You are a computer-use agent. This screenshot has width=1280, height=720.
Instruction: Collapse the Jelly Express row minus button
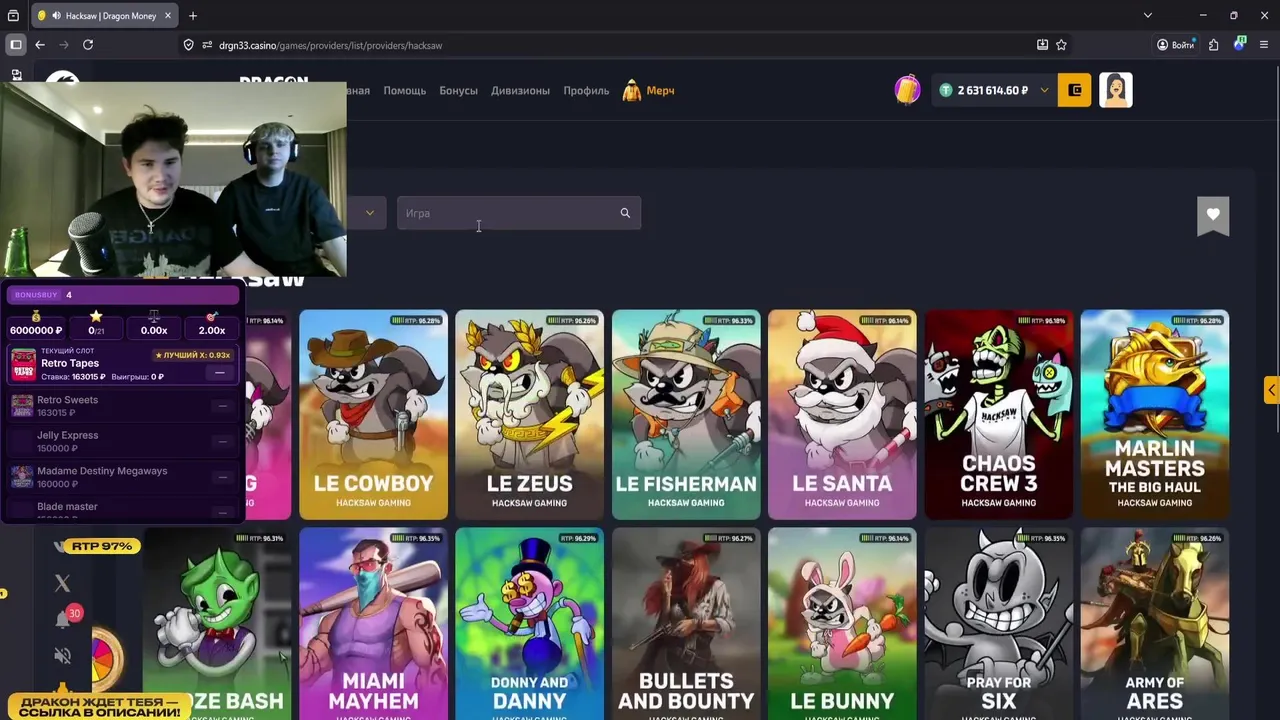tap(222, 442)
